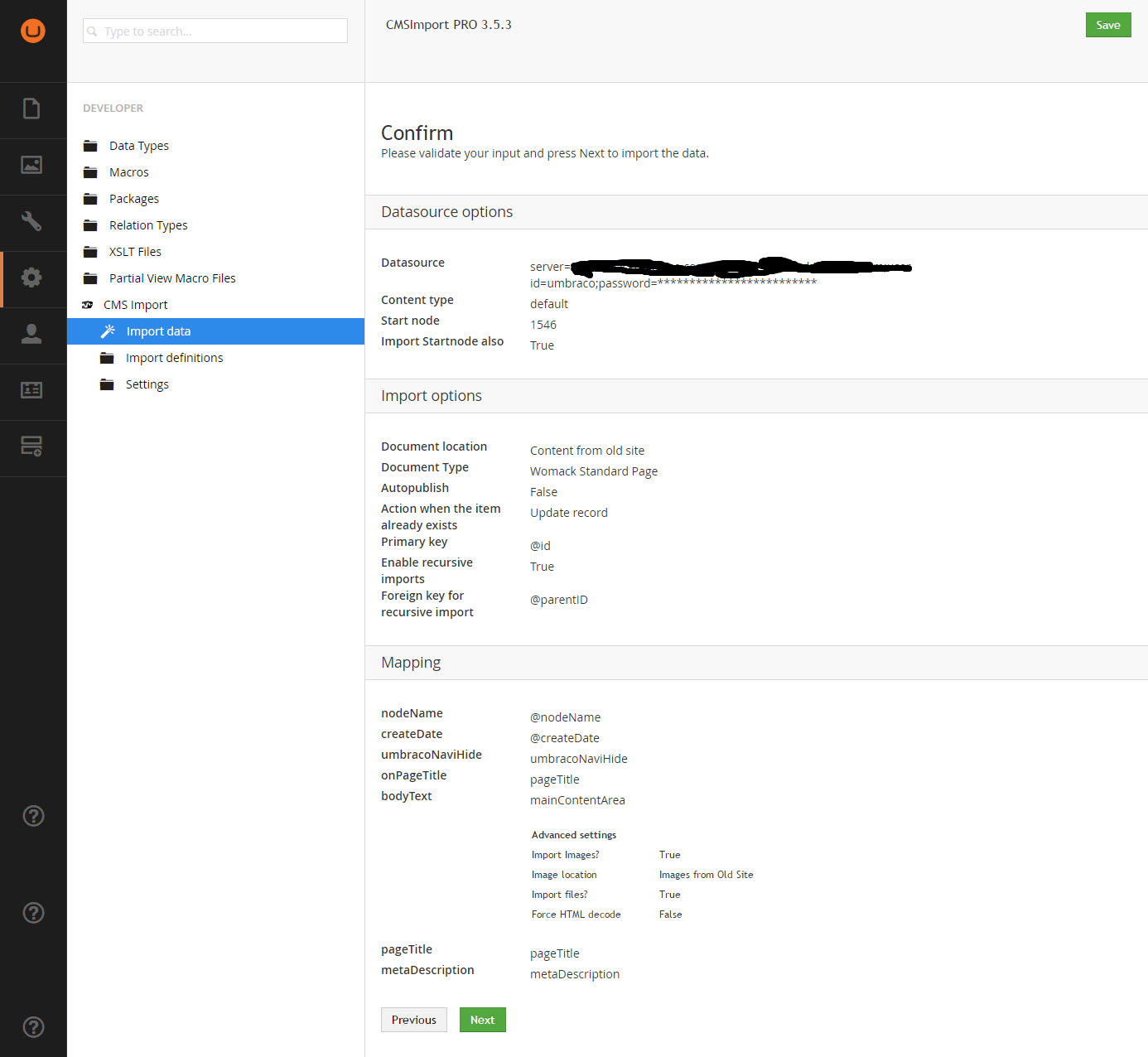The image size is (1148, 1057).
Task: Click the 'Content from old site' value
Action: click(587, 451)
